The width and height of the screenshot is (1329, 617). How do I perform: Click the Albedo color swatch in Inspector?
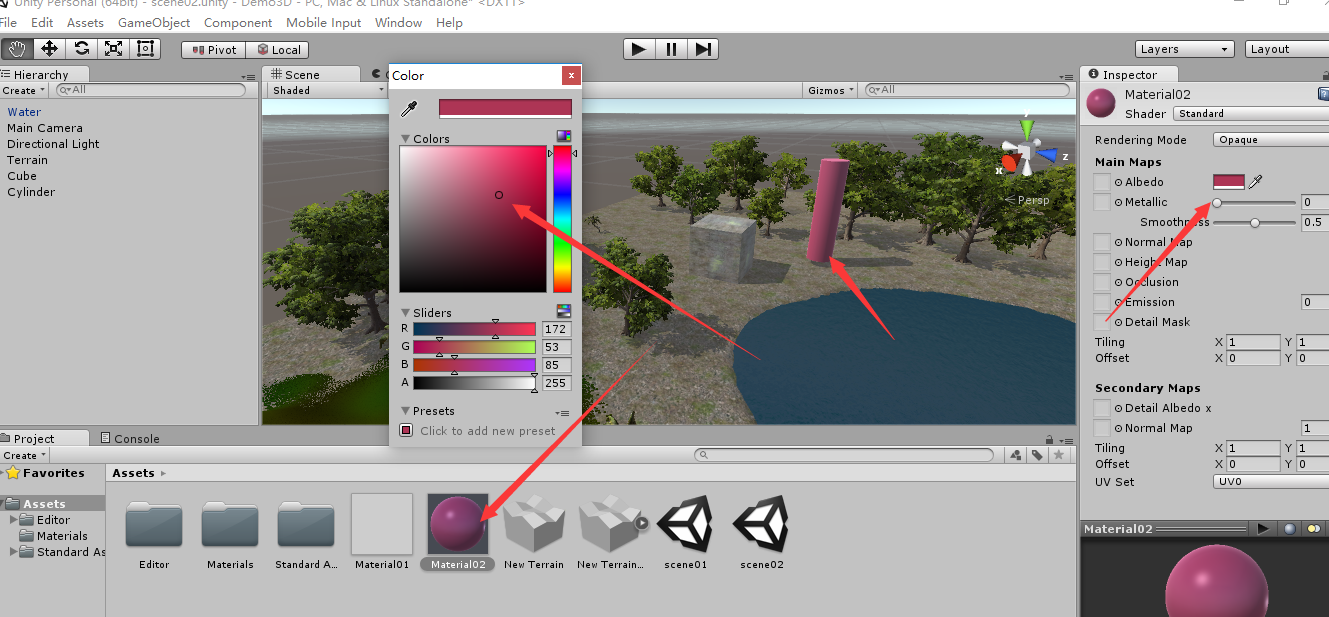[1229, 182]
